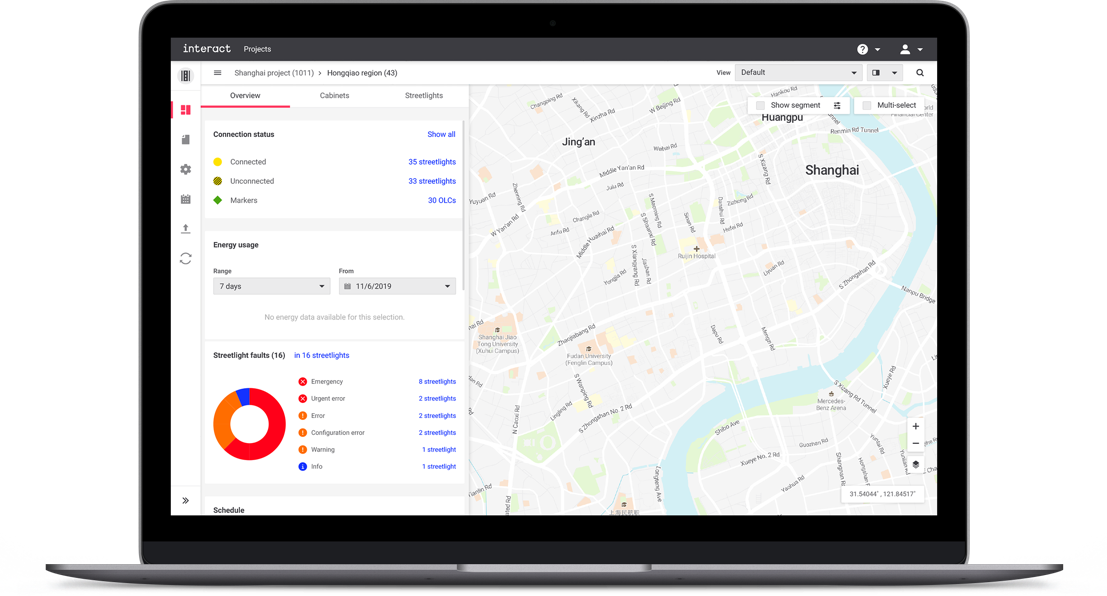The height and width of the screenshot is (596, 1107).
Task: Click the map coordinates readout 31.54044
Action: coord(882,494)
